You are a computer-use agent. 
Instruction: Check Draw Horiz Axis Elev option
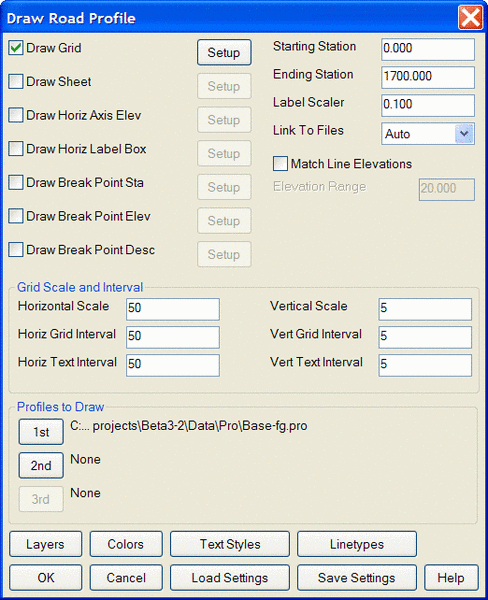click(16, 115)
